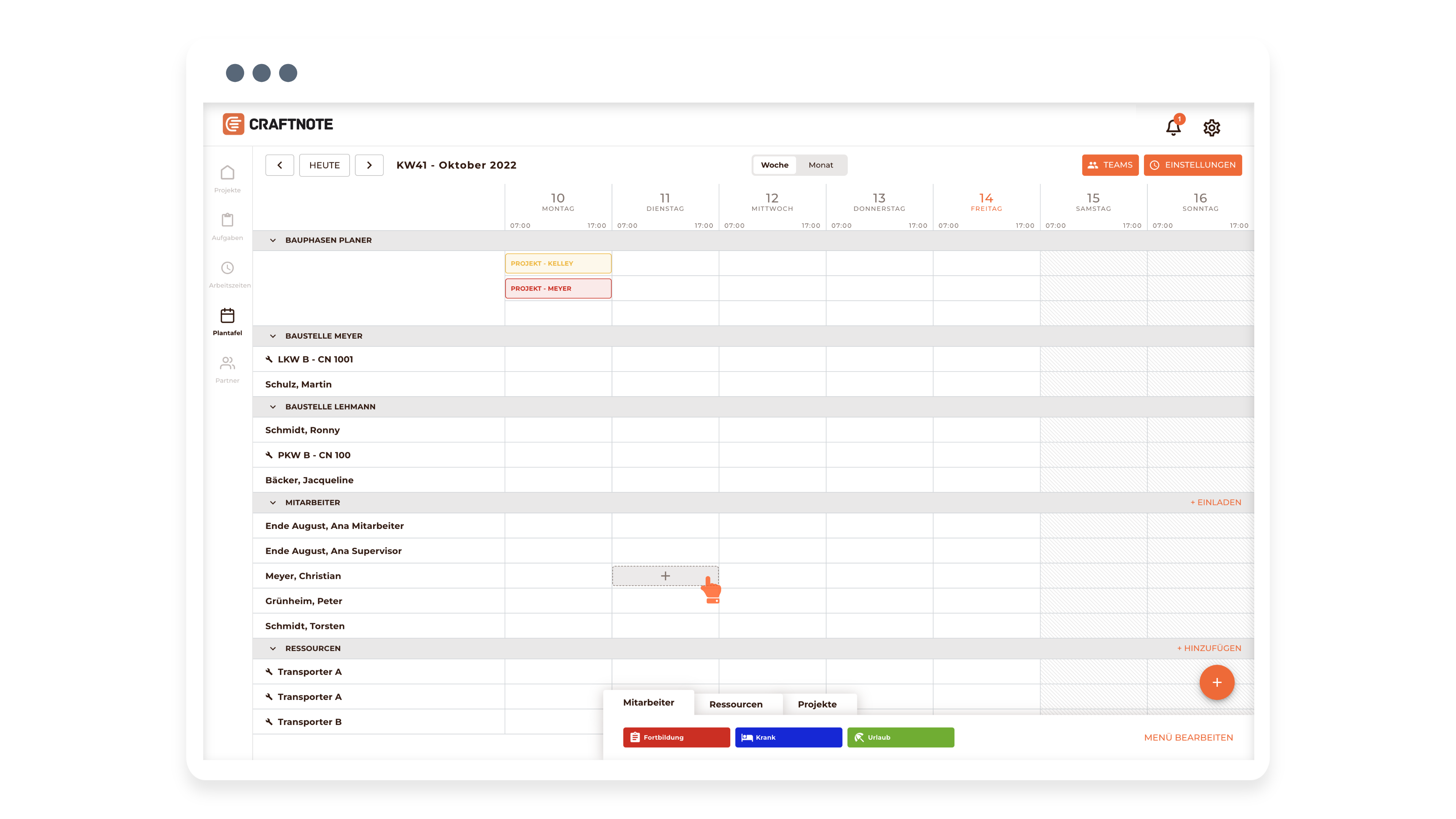
Task: Switch to the Projekte tab
Action: coord(817,704)
